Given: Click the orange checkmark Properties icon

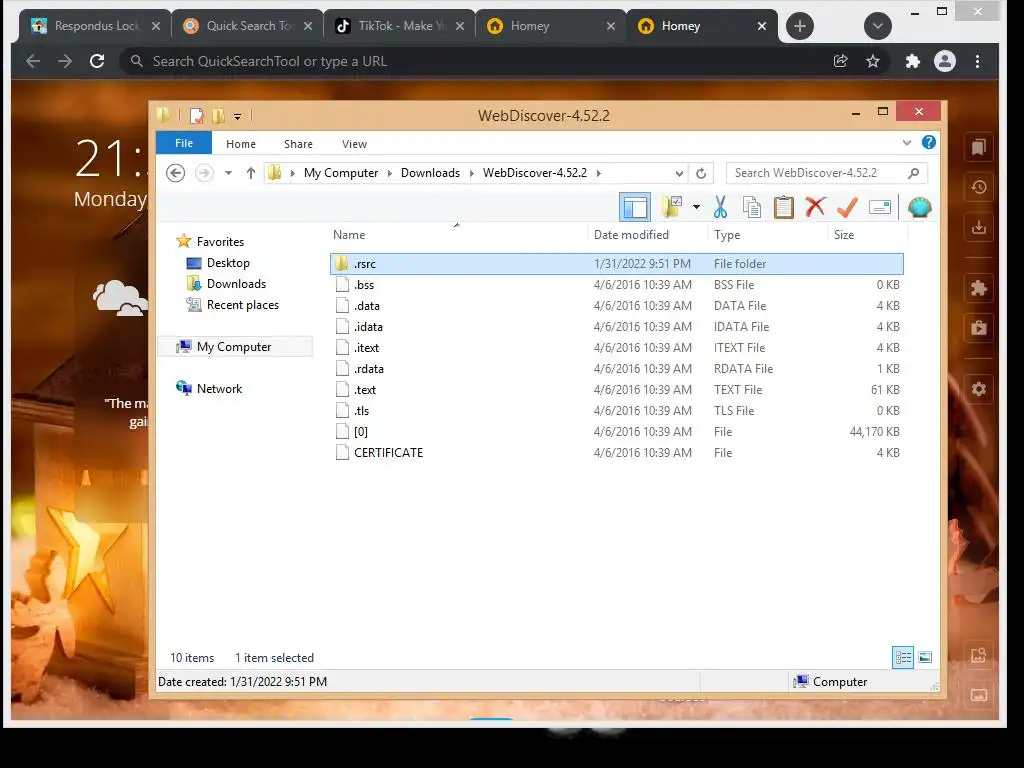Looking at the screenshot, I should coord(847,208).
